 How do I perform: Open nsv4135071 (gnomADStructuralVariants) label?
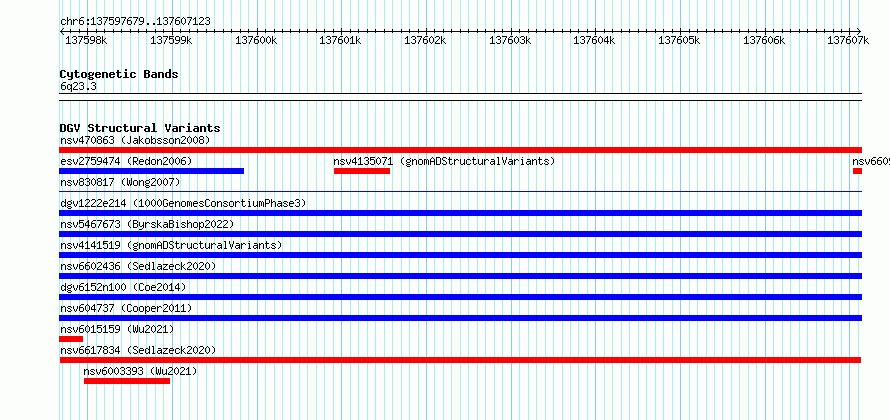pyautogui.click(x=444, y=161)
